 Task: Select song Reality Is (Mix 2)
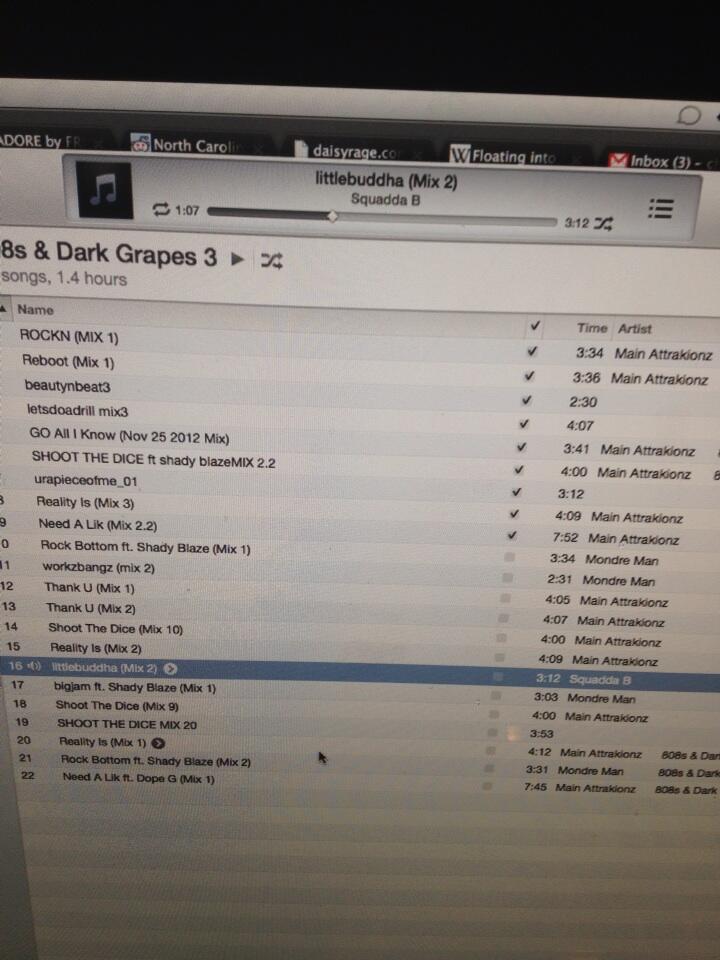(x=96, y=648)
